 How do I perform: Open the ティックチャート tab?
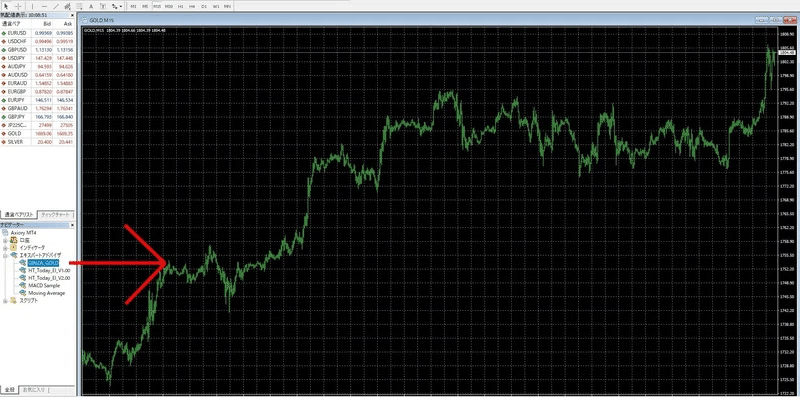(x=57, y=214)
